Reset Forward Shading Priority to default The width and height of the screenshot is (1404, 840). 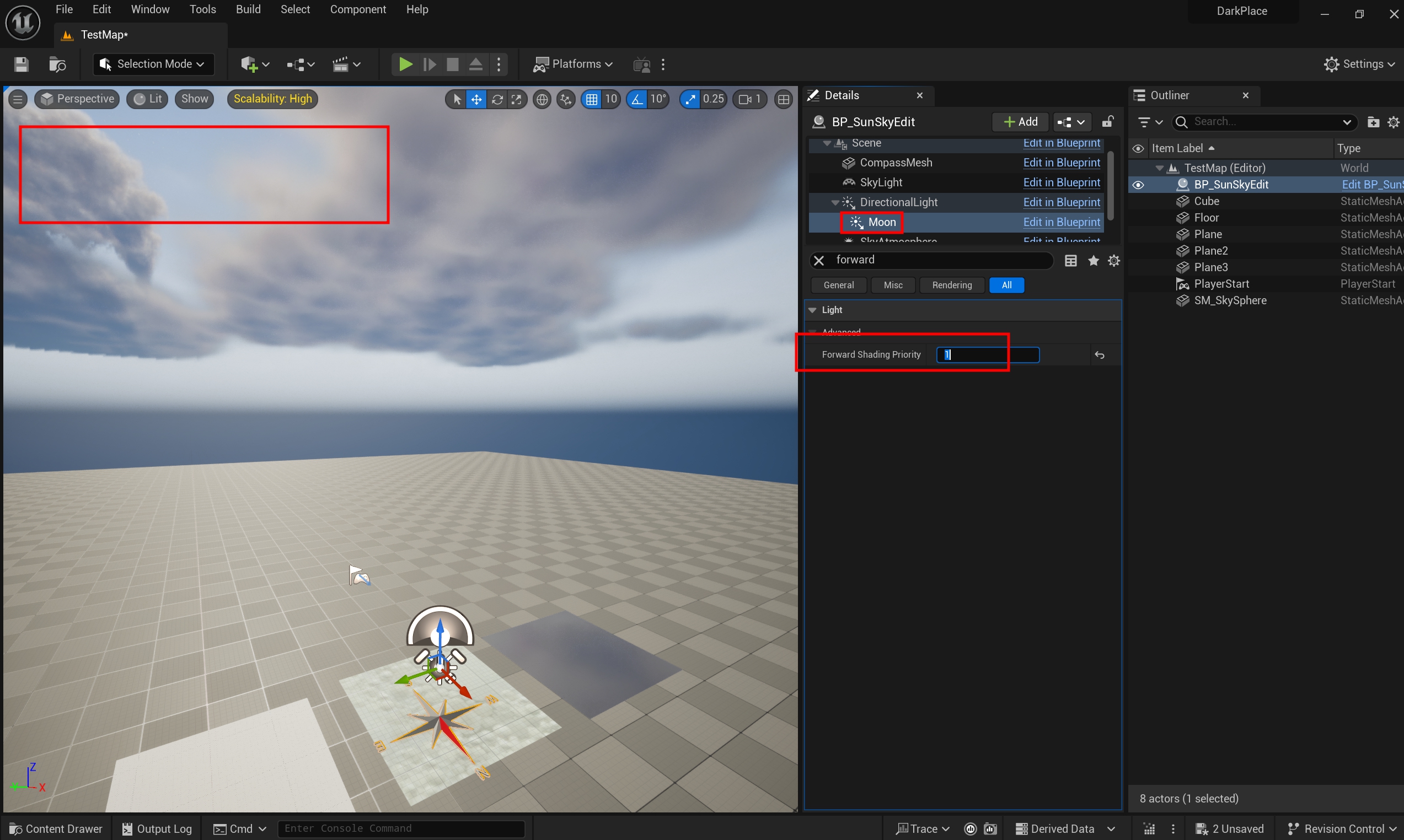coord(1100,355)
